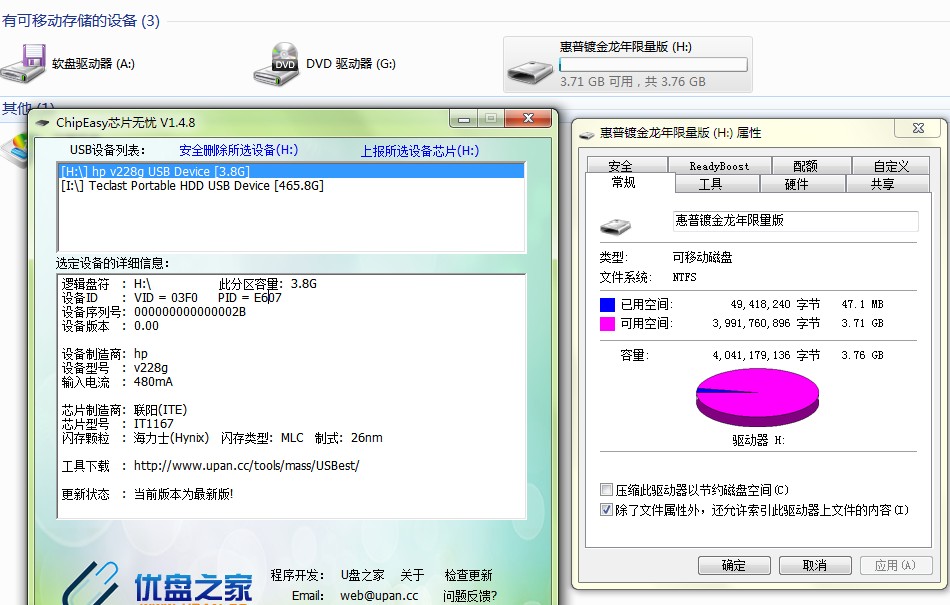Screen dimensions: 950x605
Task: Close the H: properties dialog
Action: 918,128
